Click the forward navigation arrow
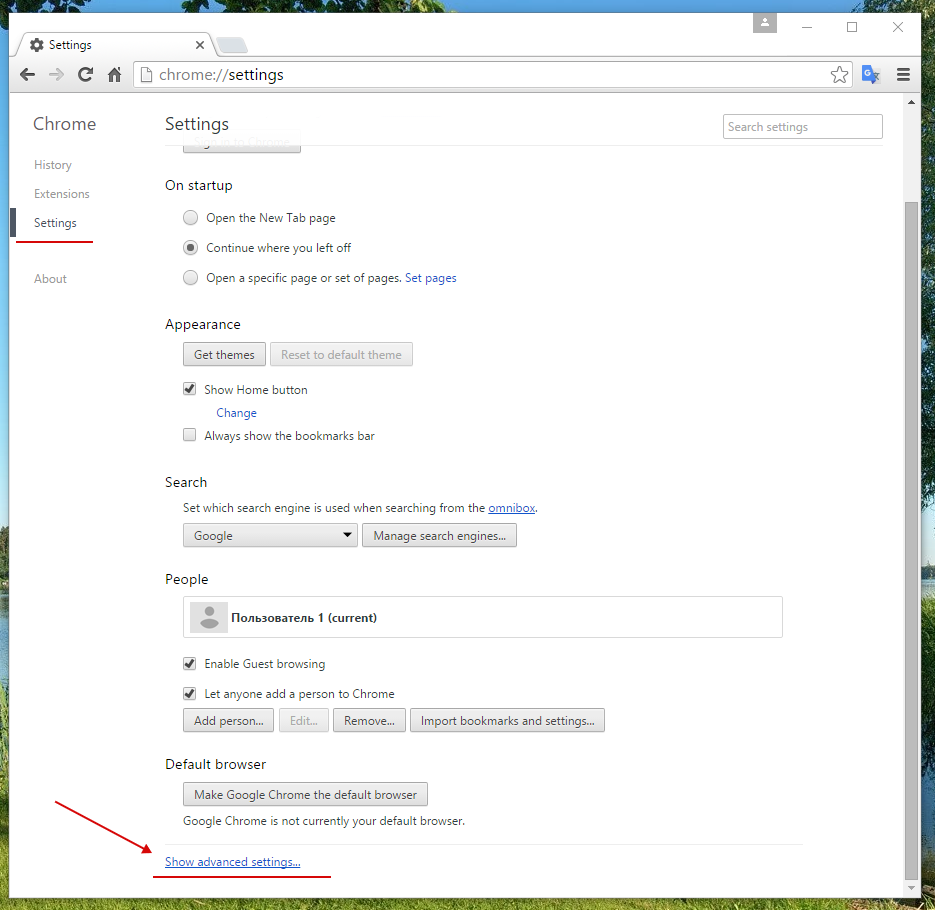This screenshot has height=910, width=935. click(x=57, y=75)
